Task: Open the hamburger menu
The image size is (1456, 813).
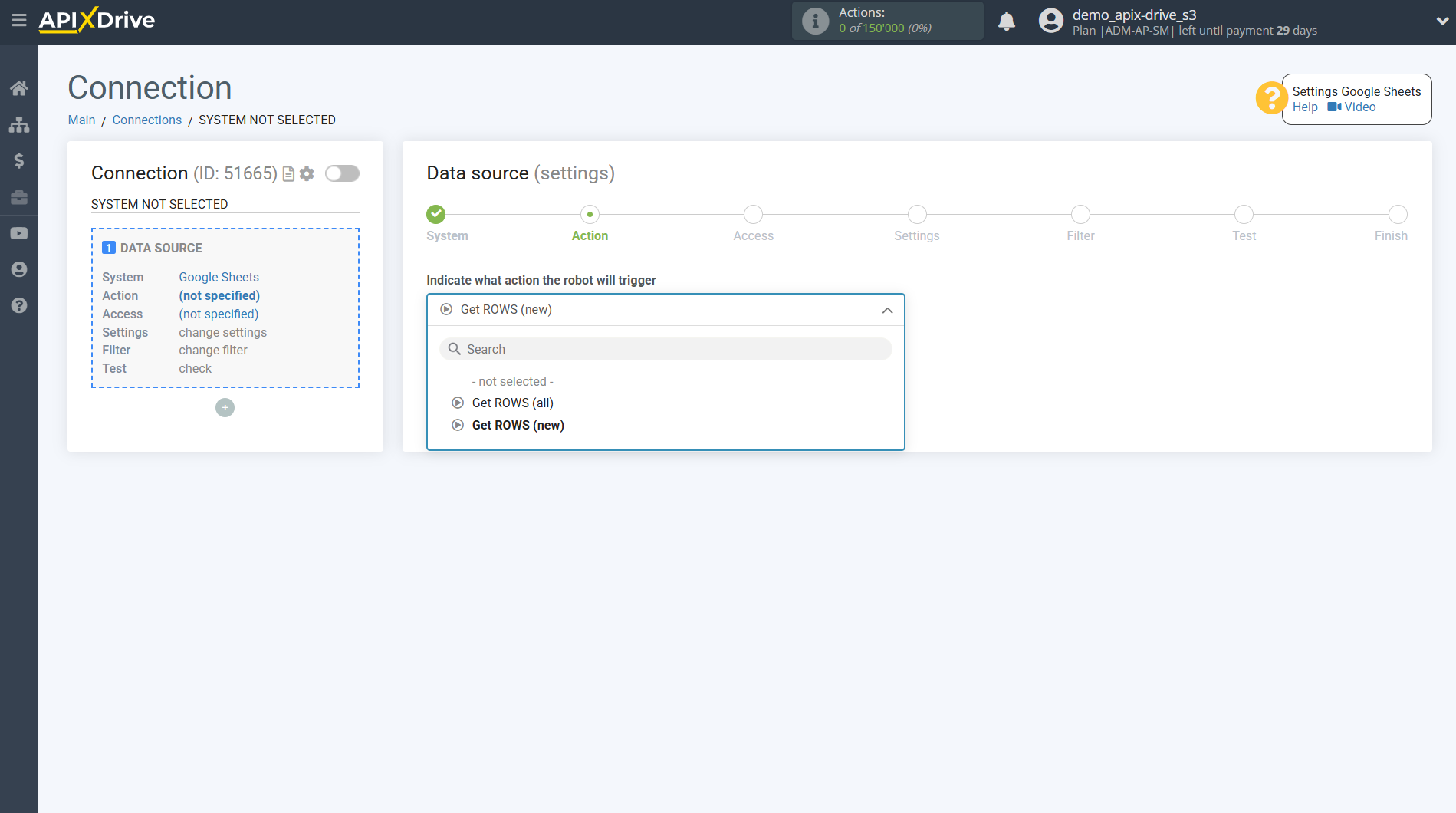Action: click(19, 21)
